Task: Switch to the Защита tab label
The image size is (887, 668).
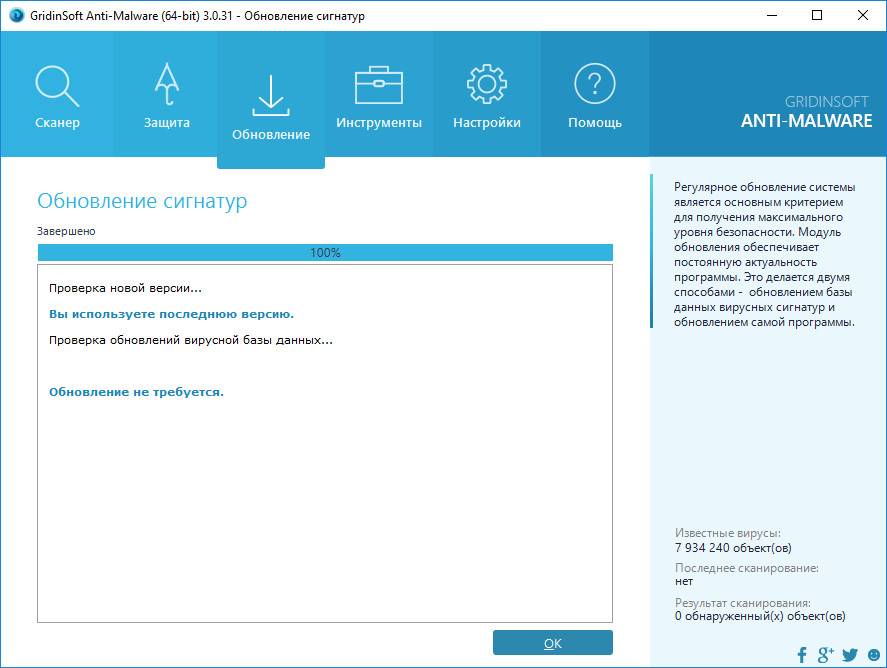Action: [167, 123]
